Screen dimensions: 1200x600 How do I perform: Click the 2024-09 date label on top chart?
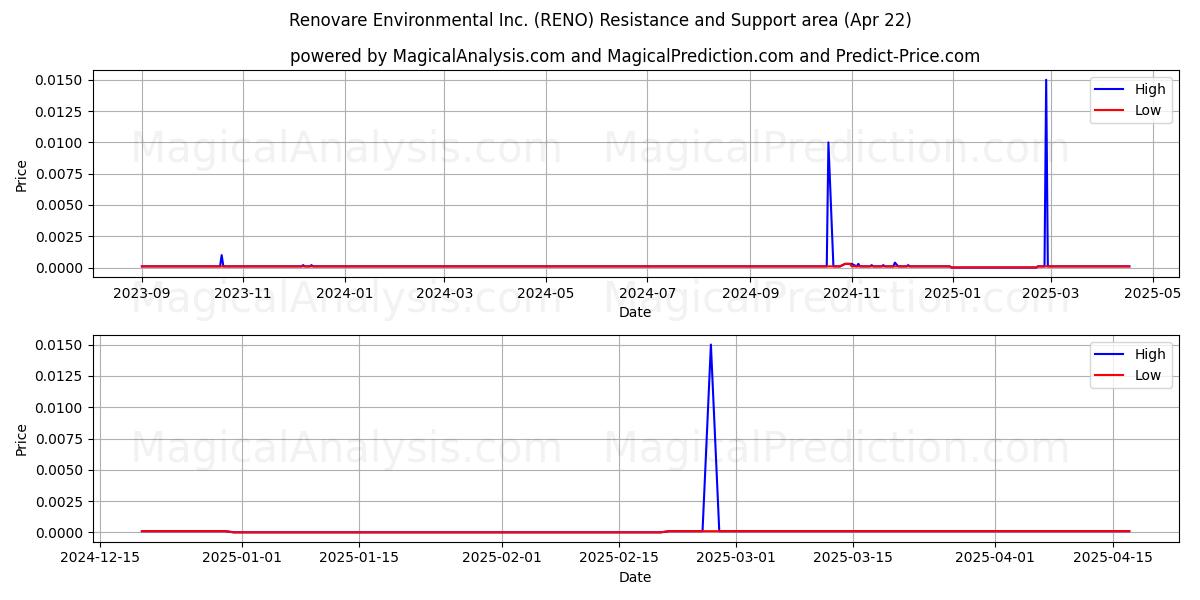click(750, 293)
